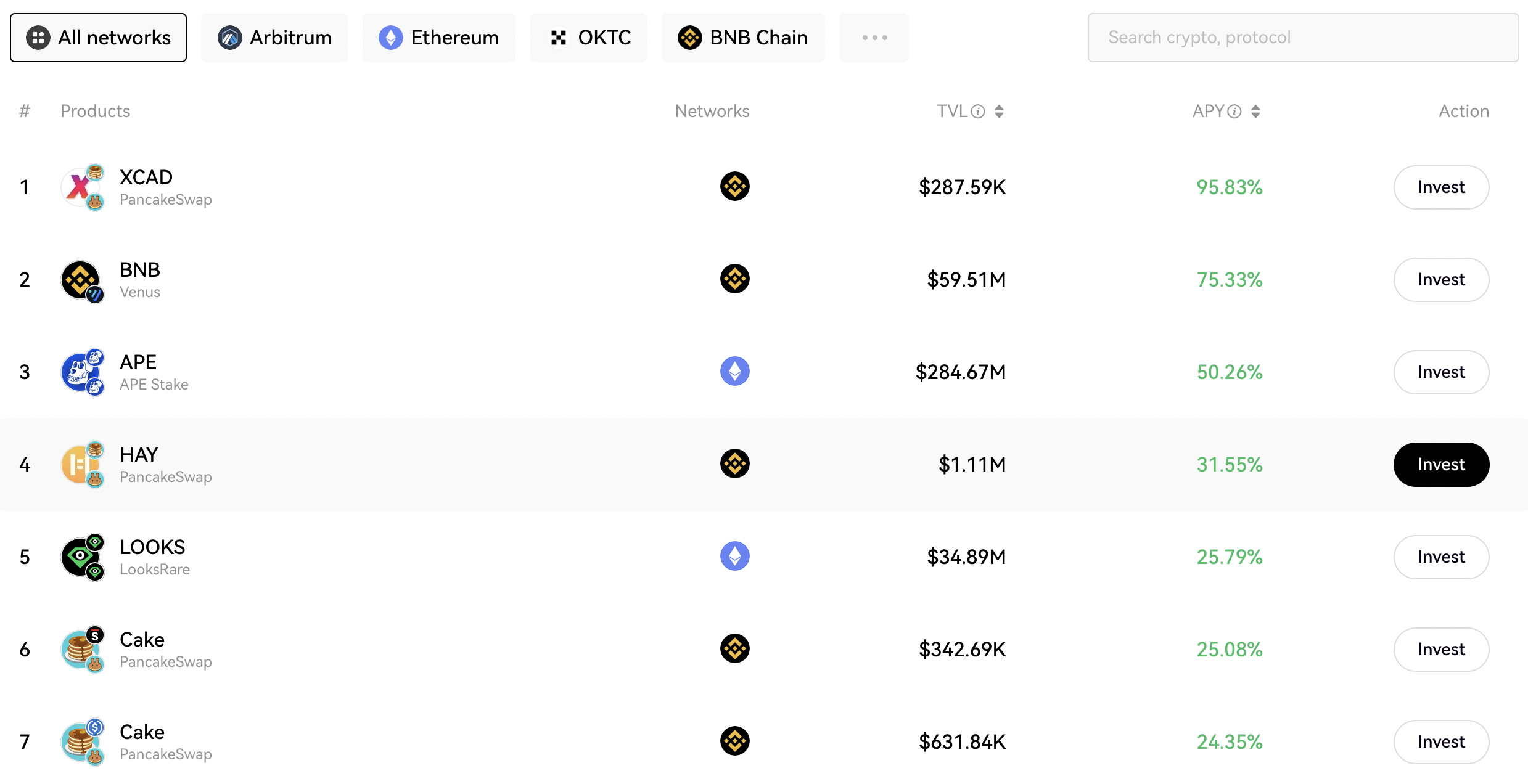Screen dimensions: 1528x784
Task: Select the Arbitrum network tab
Action: pyautogui.click(x=275, y=37)
